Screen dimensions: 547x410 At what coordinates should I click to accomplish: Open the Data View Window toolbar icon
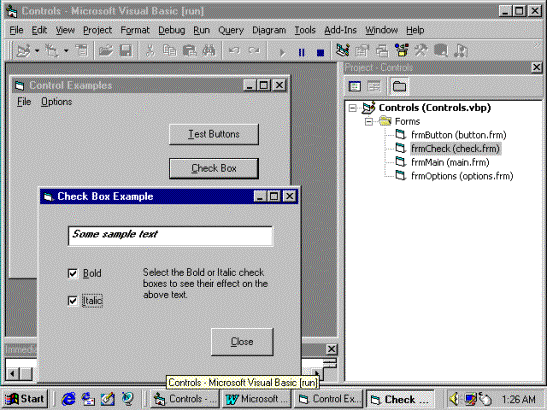point(441,51)
